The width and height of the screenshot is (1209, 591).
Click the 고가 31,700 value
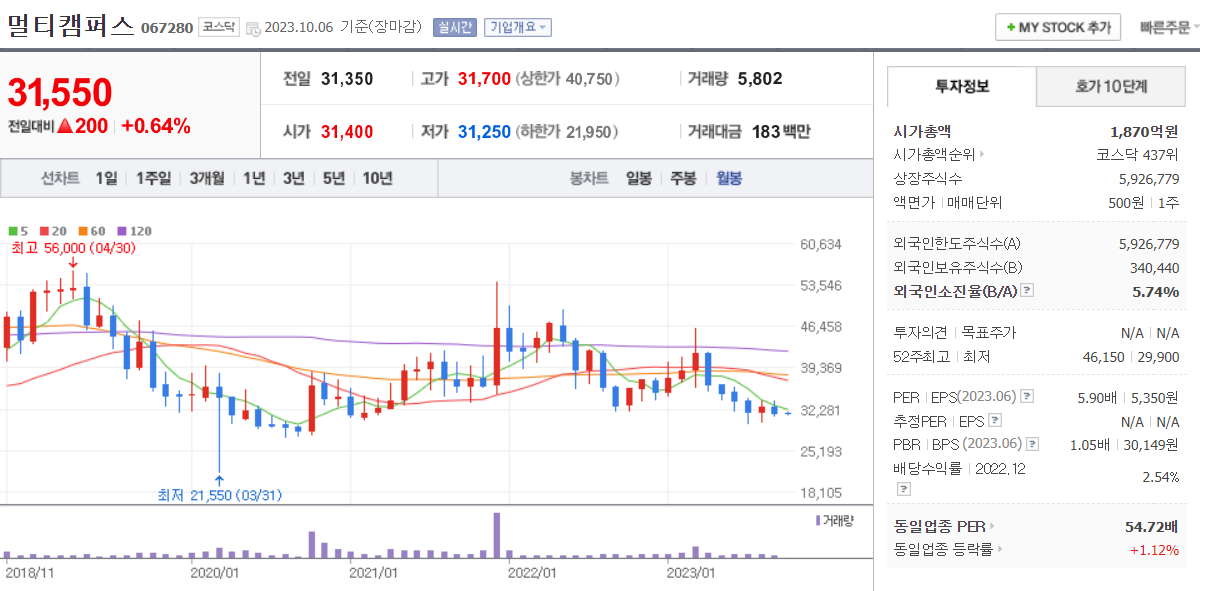tap(484, 78)
